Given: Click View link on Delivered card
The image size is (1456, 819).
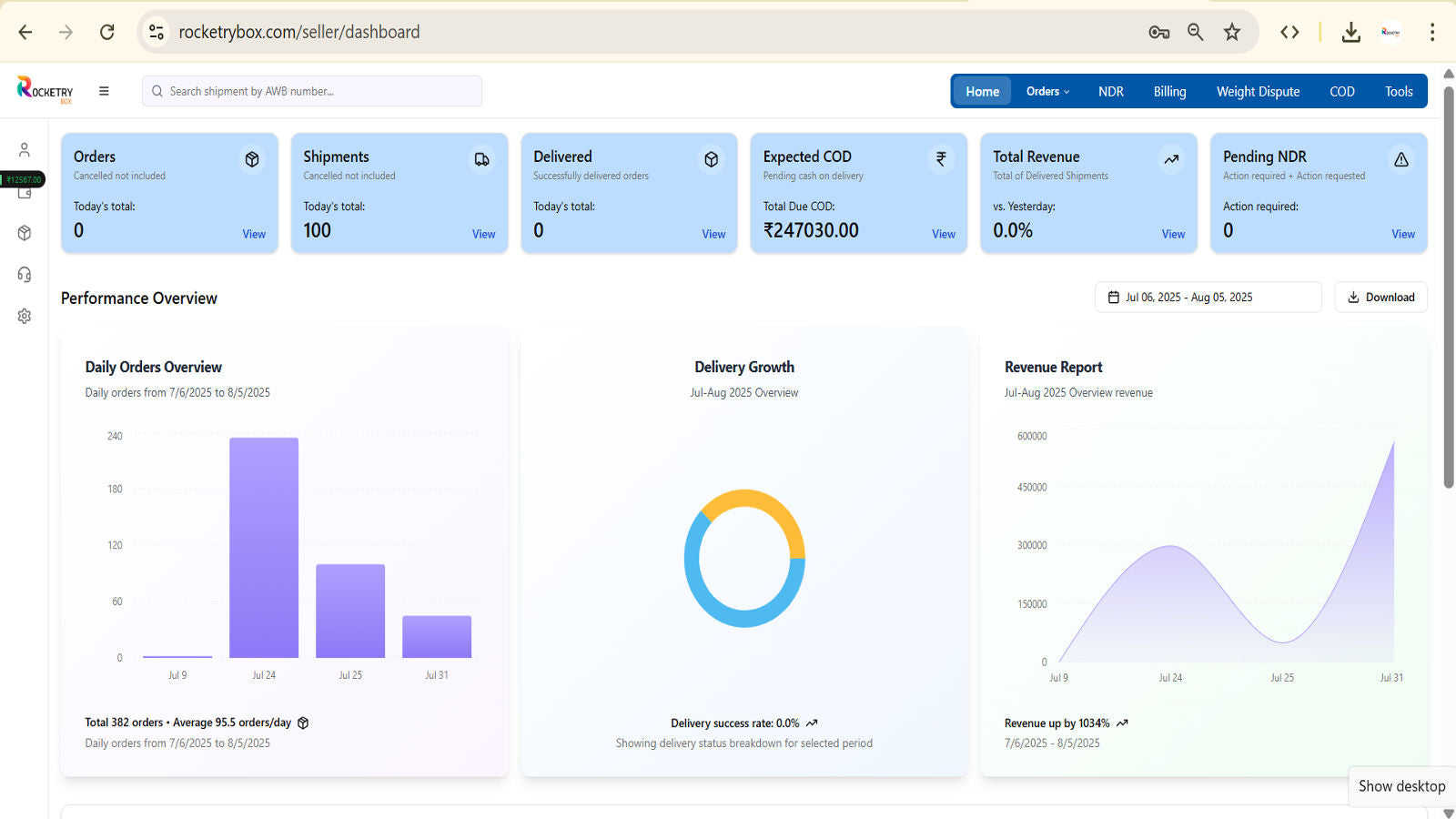Looking at the screenshot, I should (x=713, y=234).
